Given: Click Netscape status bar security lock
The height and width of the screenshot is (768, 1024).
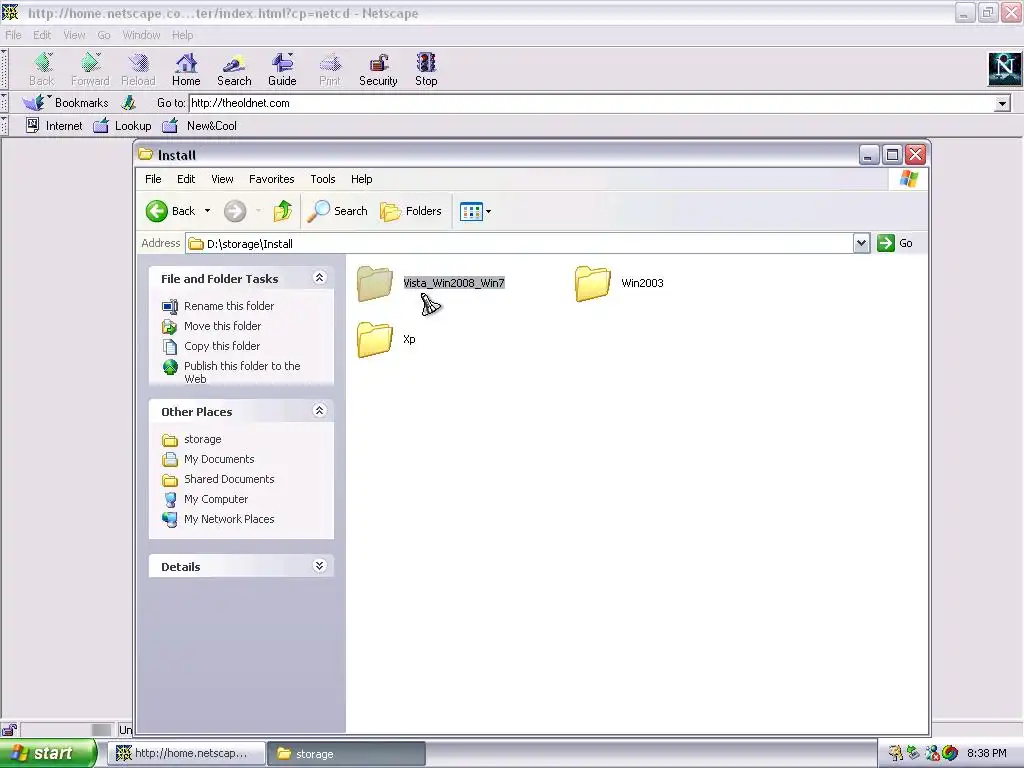Looking at the screenshot, I should tap(9, 729).
